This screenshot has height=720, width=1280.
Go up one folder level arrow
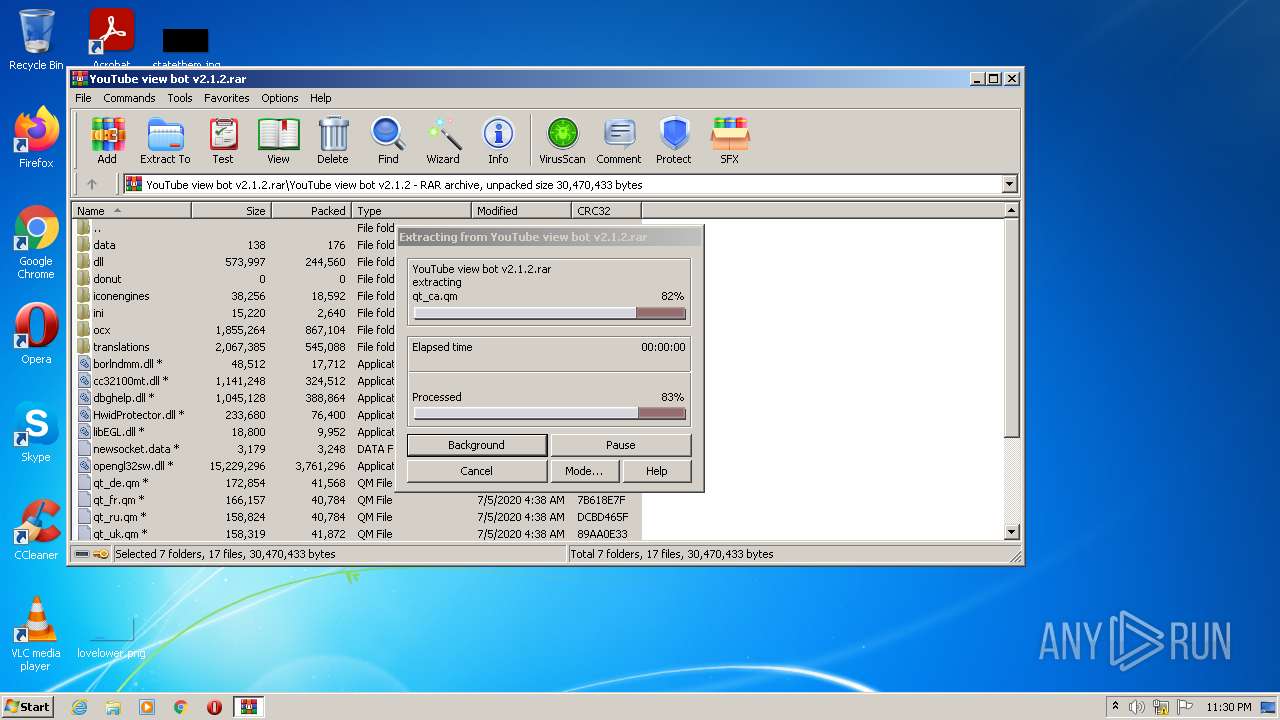click(x=92, y=184)
